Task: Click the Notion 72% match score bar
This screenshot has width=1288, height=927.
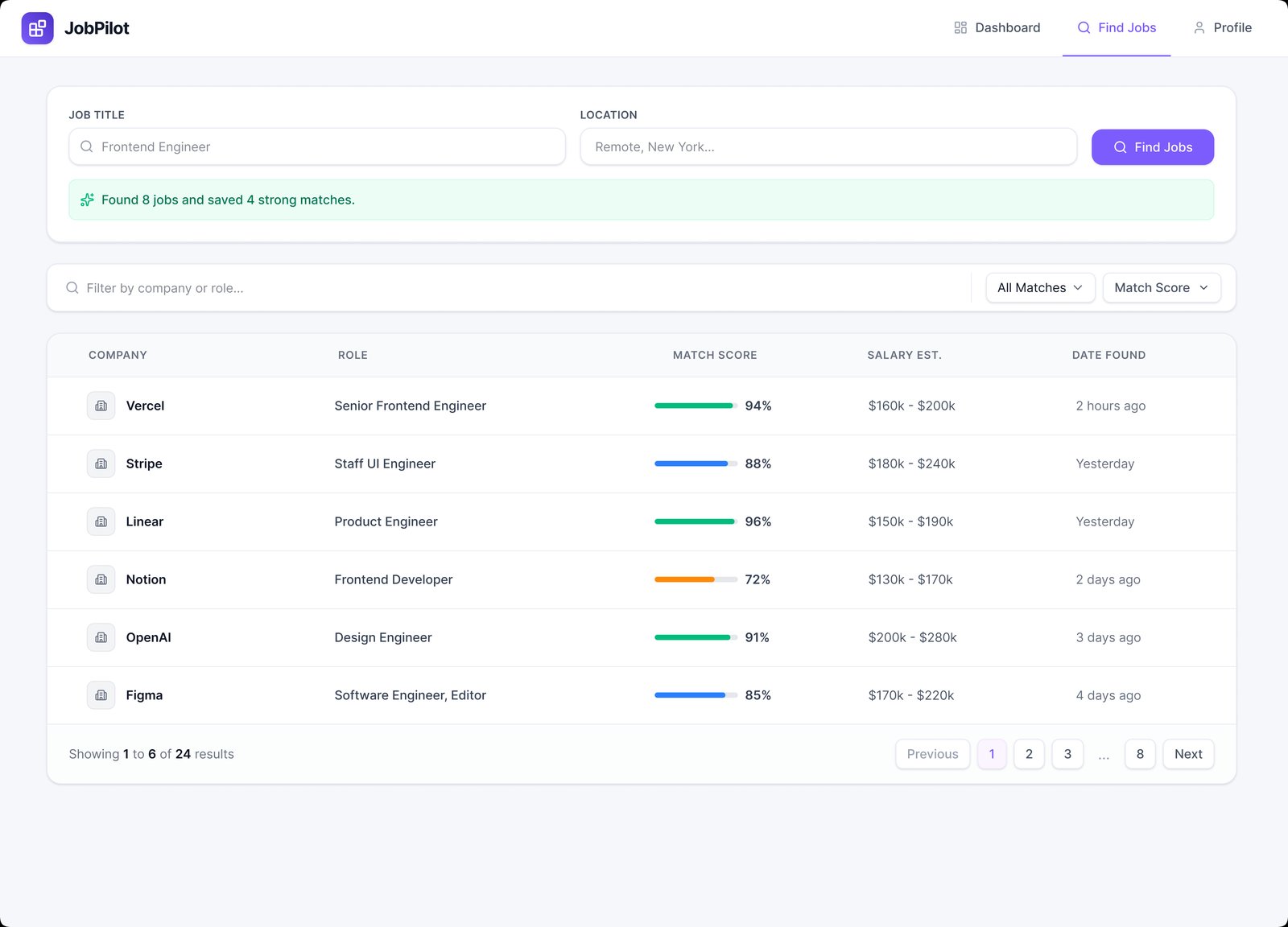Action: coord(696,579)
